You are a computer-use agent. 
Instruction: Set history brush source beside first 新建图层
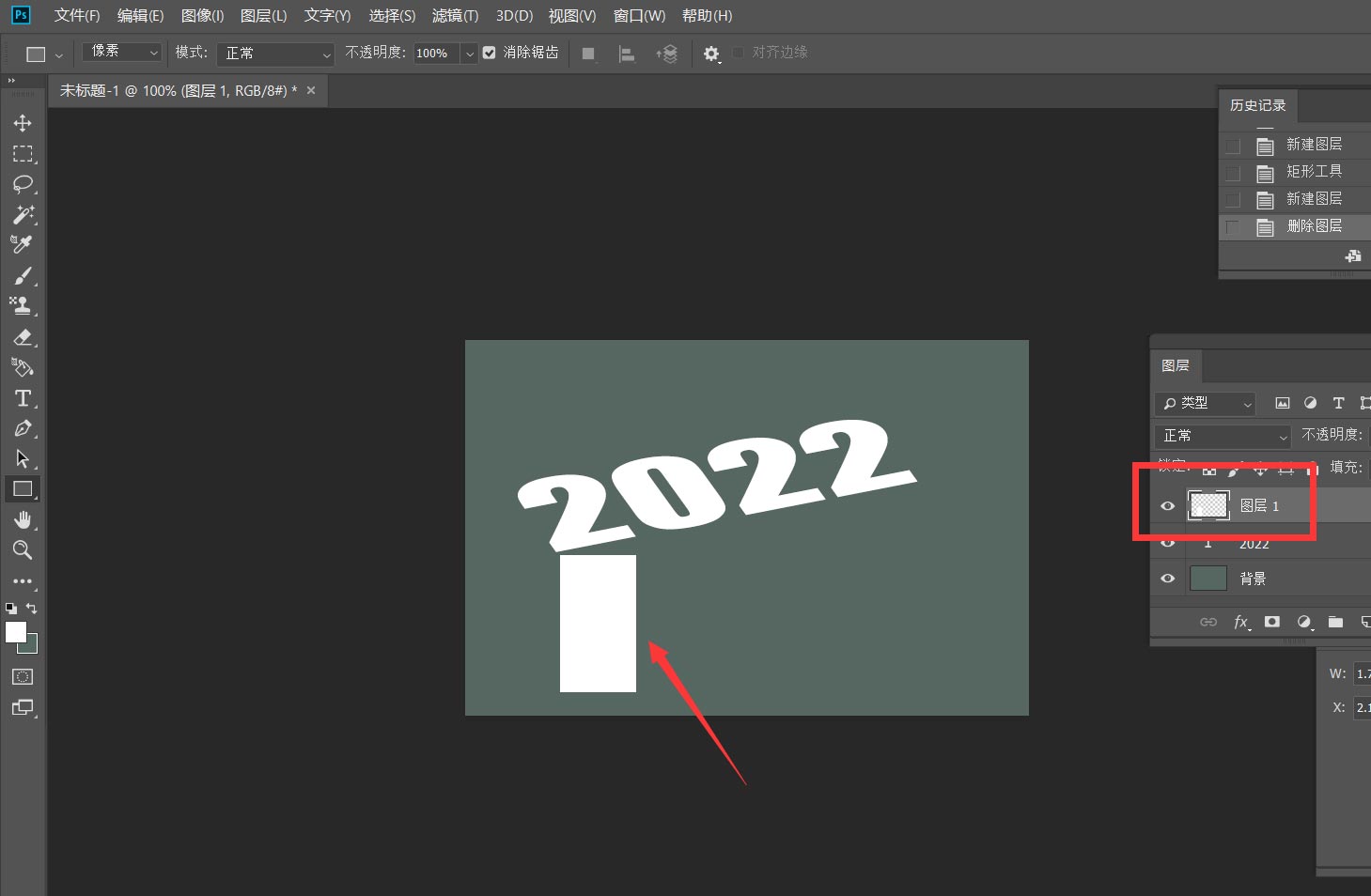coord(1233,146)
